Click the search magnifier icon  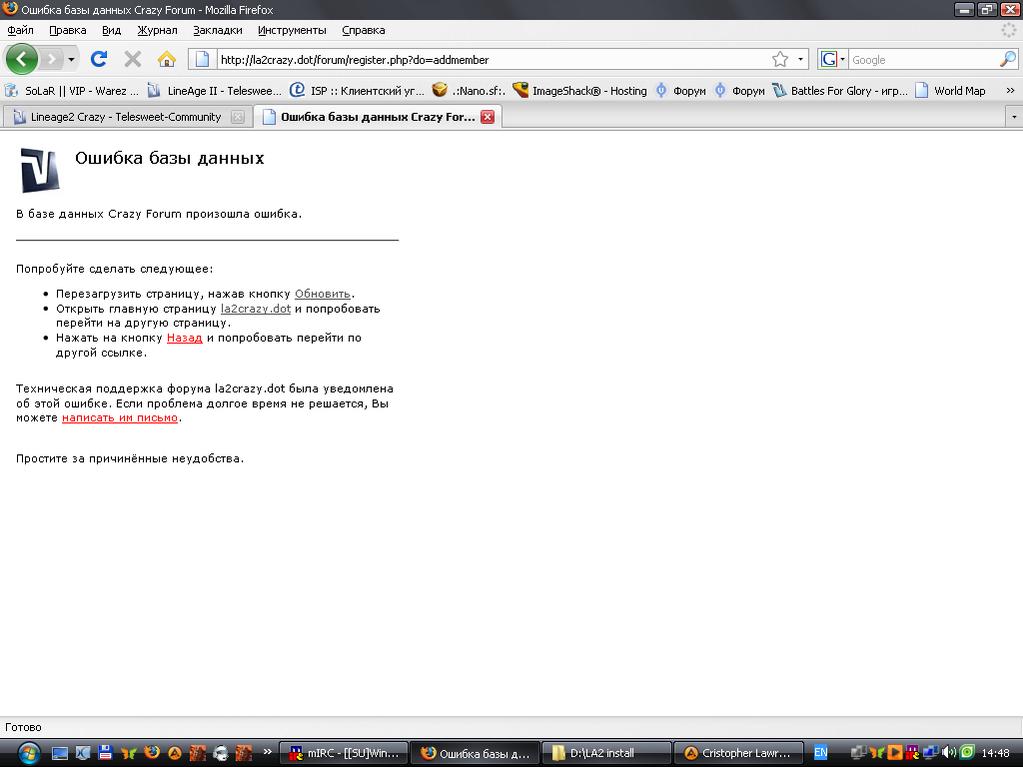click(1007, 60)
